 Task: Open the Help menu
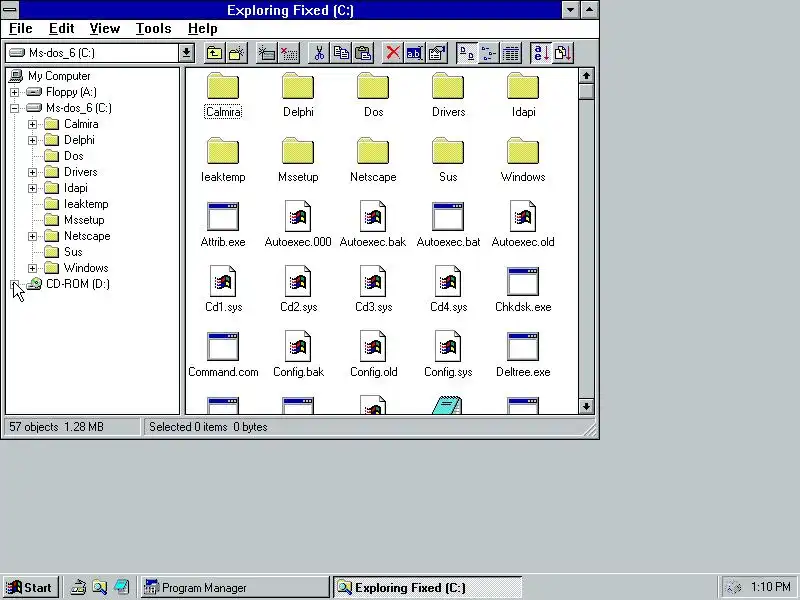click(x=203, y=29)
